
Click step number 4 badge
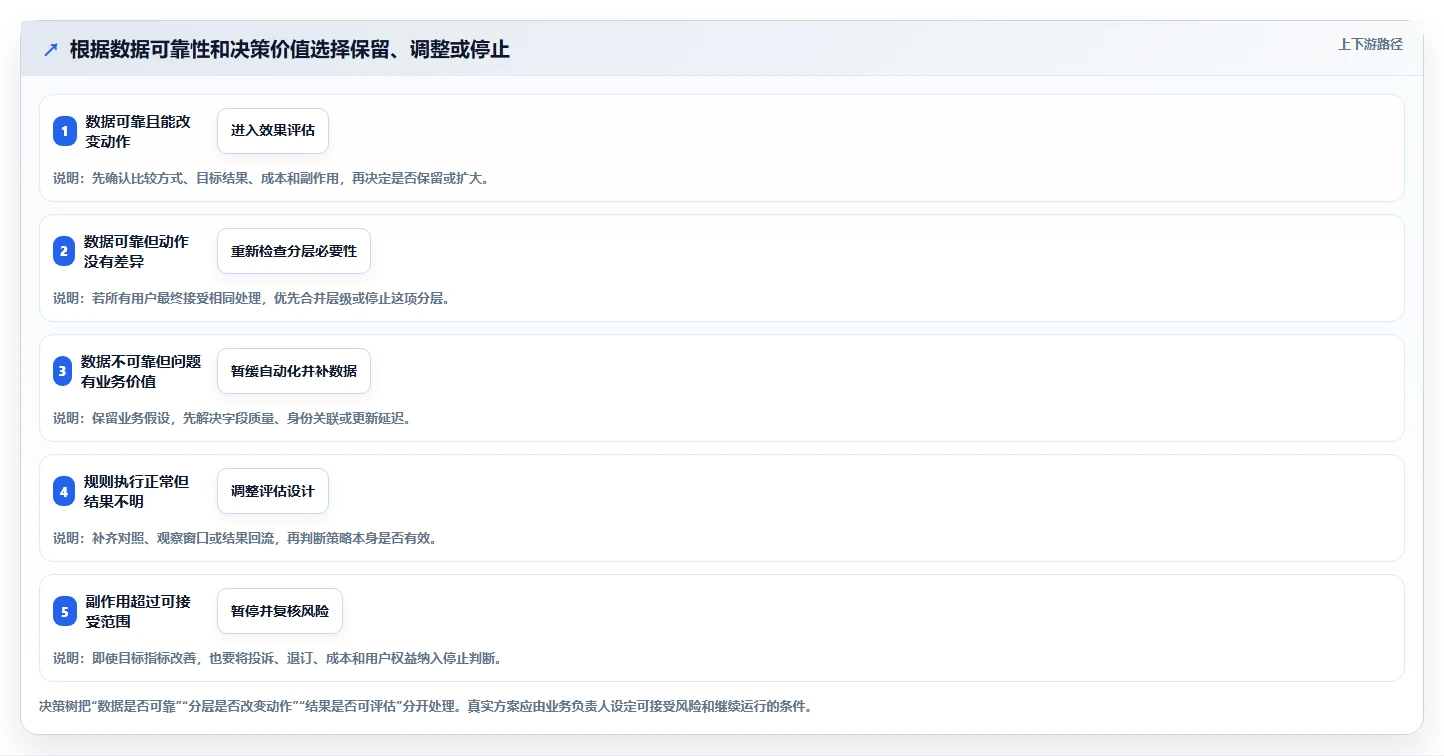pyautogui.click(x=65, y=491)
